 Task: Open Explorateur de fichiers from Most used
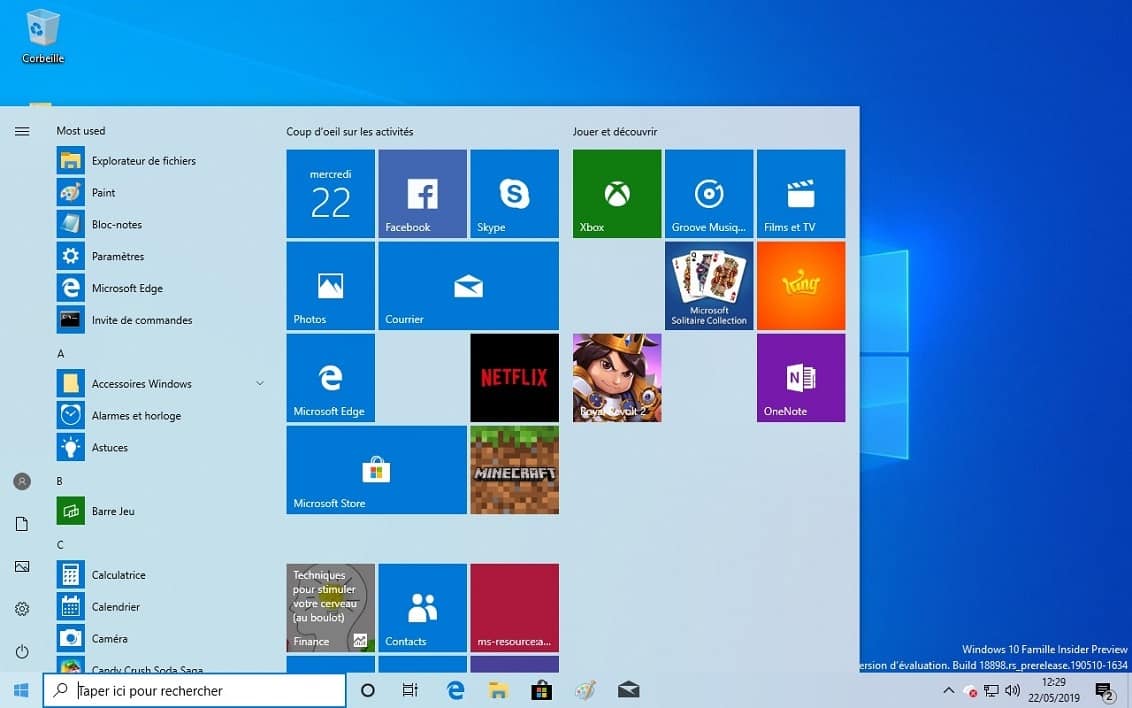click(160, 161)
